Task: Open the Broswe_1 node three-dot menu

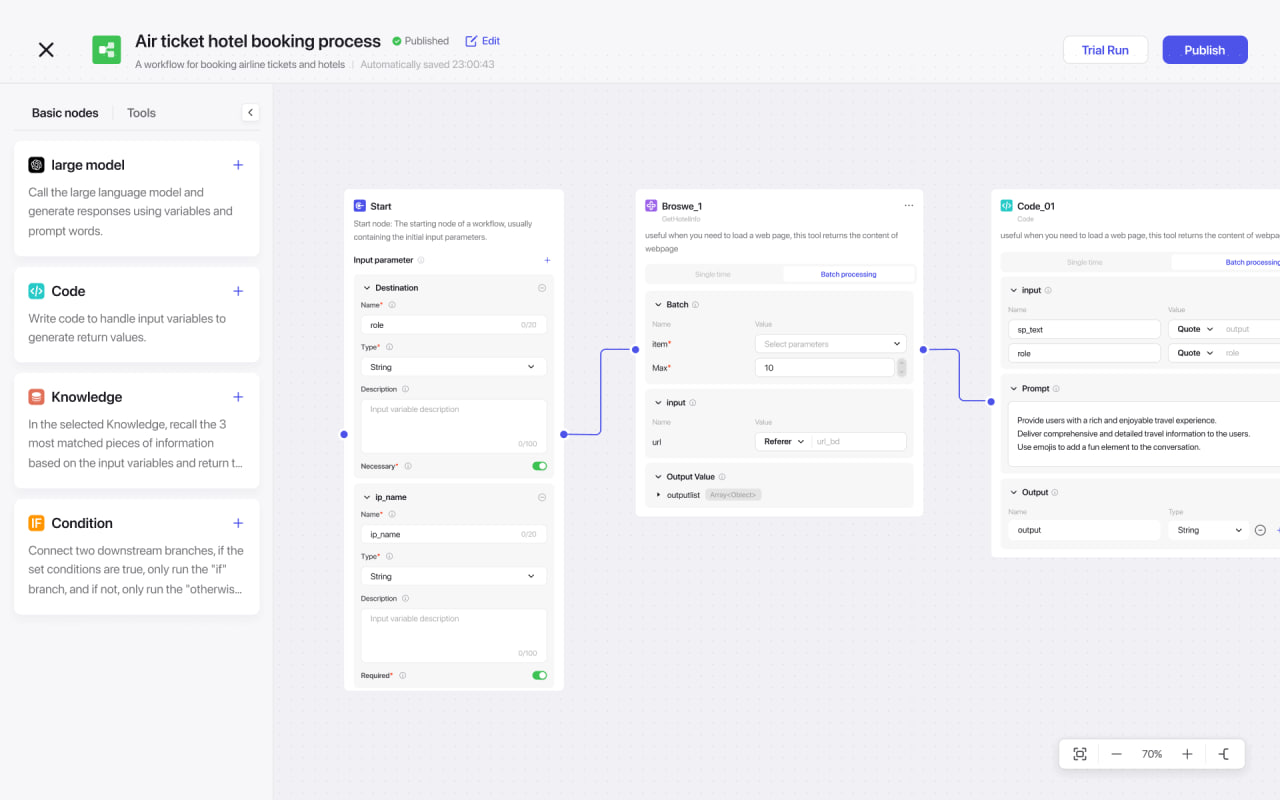Action: coord(909,205)
